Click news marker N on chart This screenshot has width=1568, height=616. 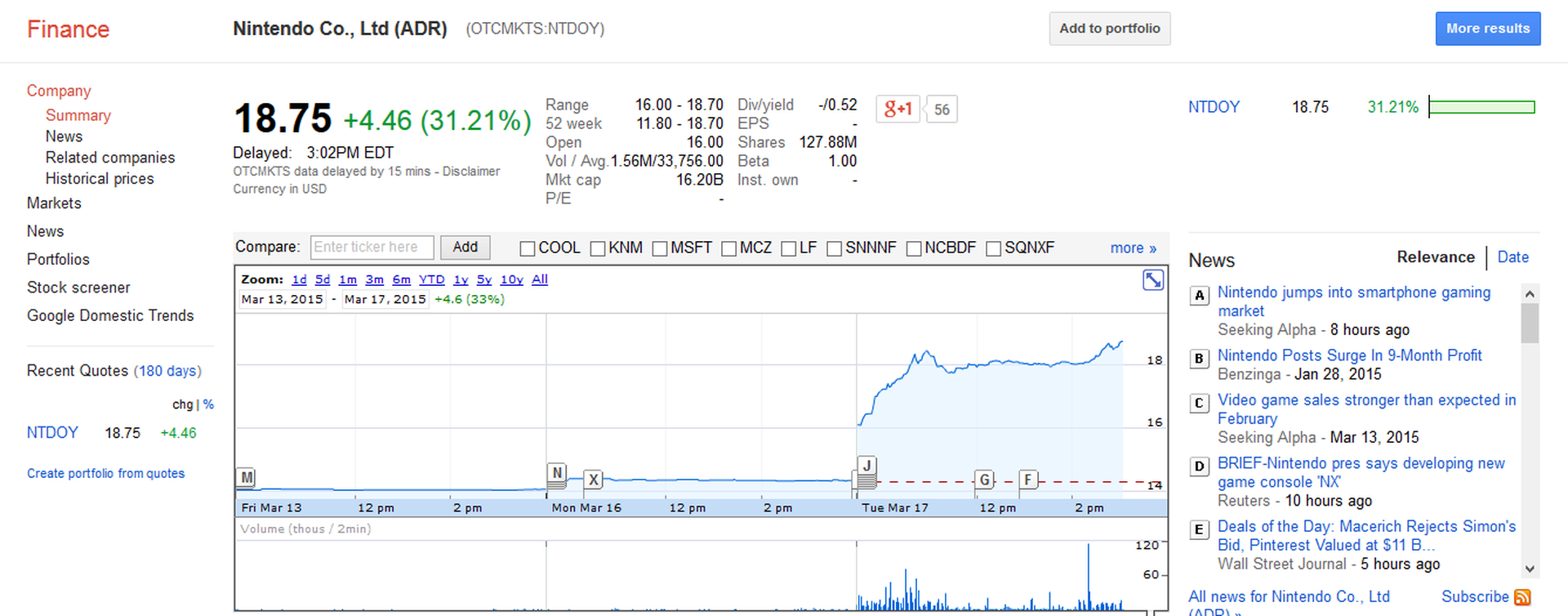pyautogui.click(x=556, y=472)
